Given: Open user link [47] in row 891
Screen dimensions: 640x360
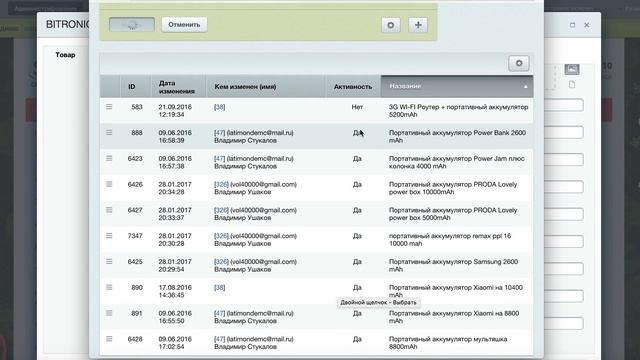Looking at the screenshot, I should coord(220,313).
